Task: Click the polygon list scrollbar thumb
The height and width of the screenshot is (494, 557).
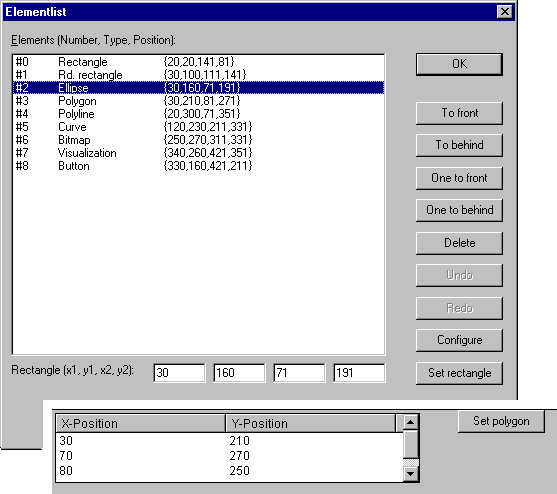Action: [411, 444]
